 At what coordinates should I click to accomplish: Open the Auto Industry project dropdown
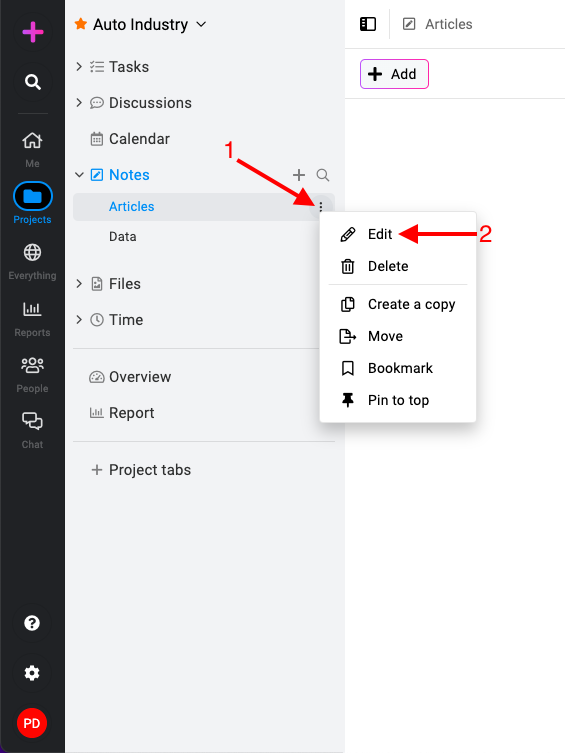(x=202, y=24)
